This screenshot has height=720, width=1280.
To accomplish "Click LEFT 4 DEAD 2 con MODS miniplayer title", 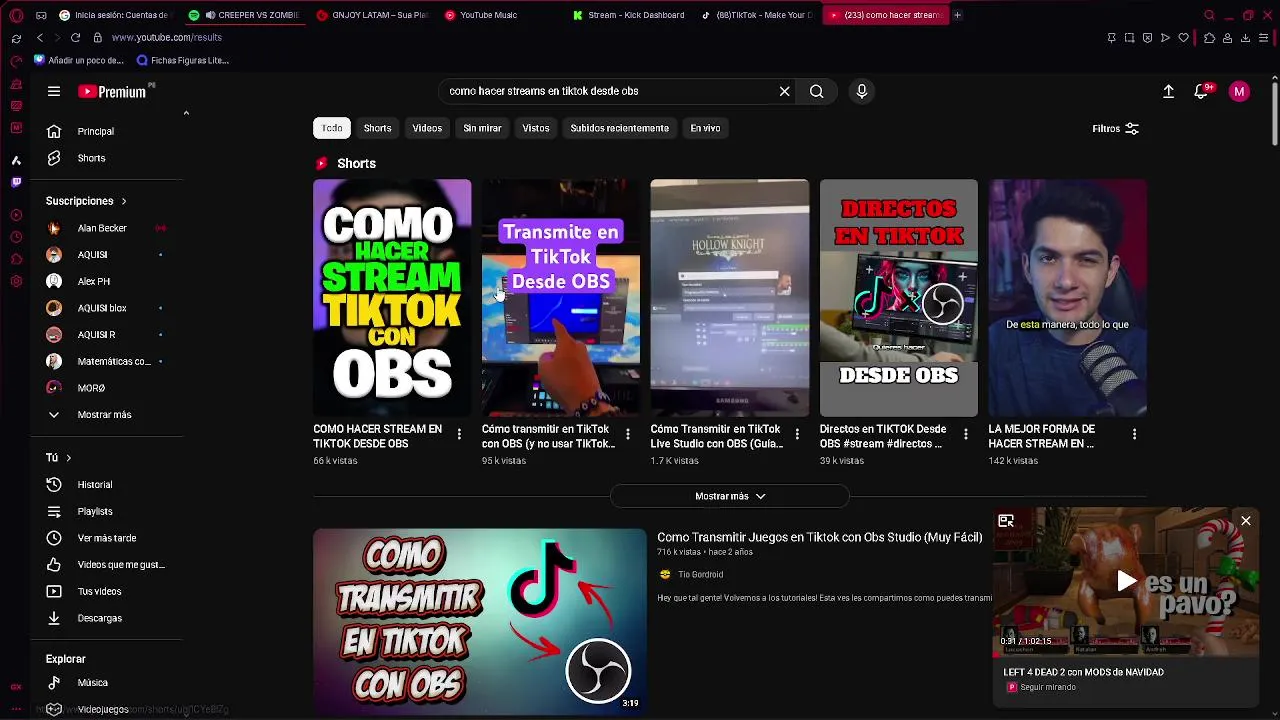I will pos(1083,673).
